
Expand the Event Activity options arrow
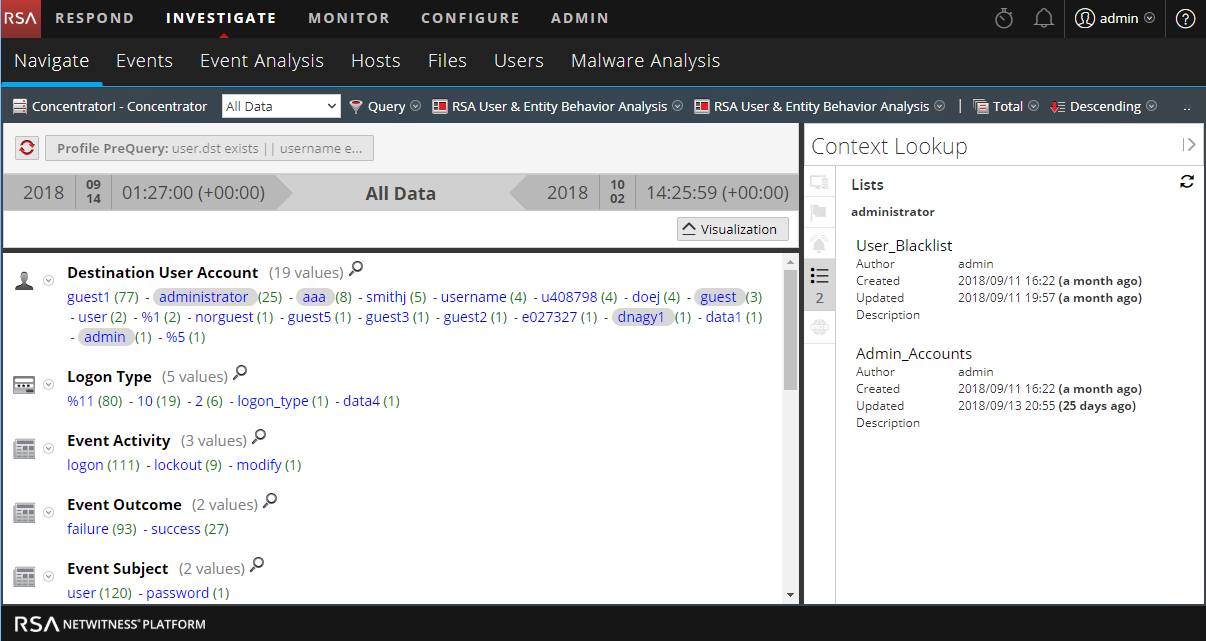(49, 449)
